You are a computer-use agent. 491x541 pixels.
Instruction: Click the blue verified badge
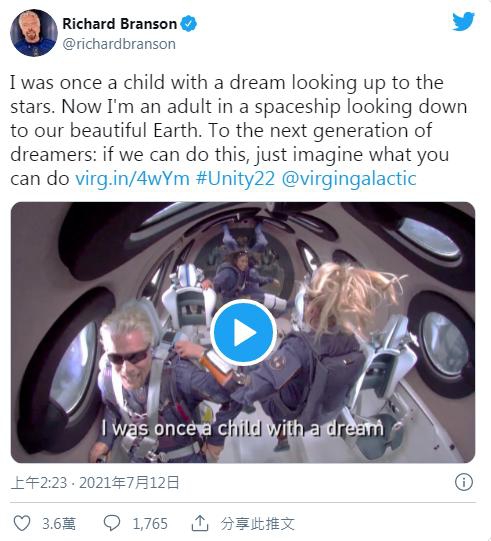[x=188, y=24]
